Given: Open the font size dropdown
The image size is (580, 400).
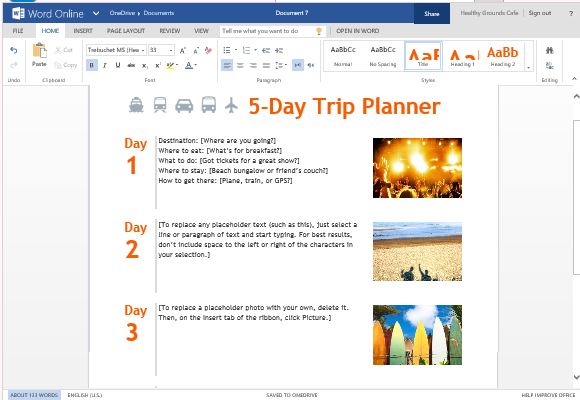Looking at the screenshot, I should pyautogui.click(x=161, y=50).
